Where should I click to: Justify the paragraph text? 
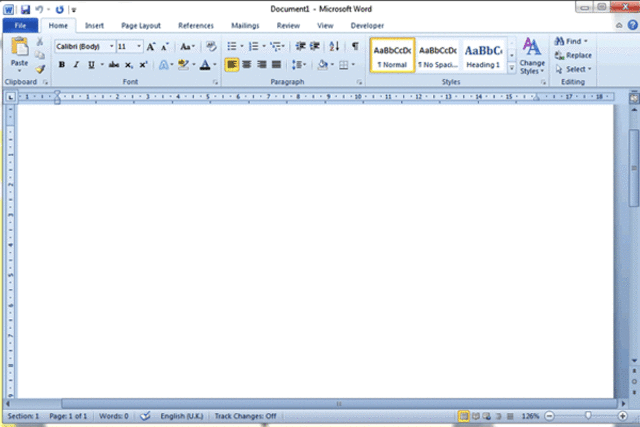pos(276,64)
